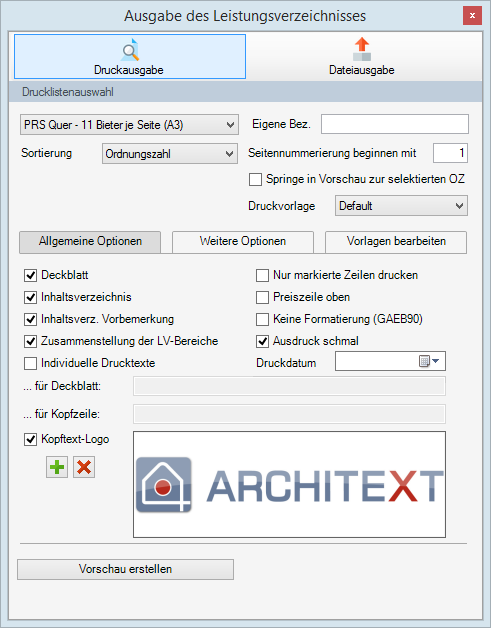
Task: Open the Druckdatum calendar picker
Action: [429, 361]
